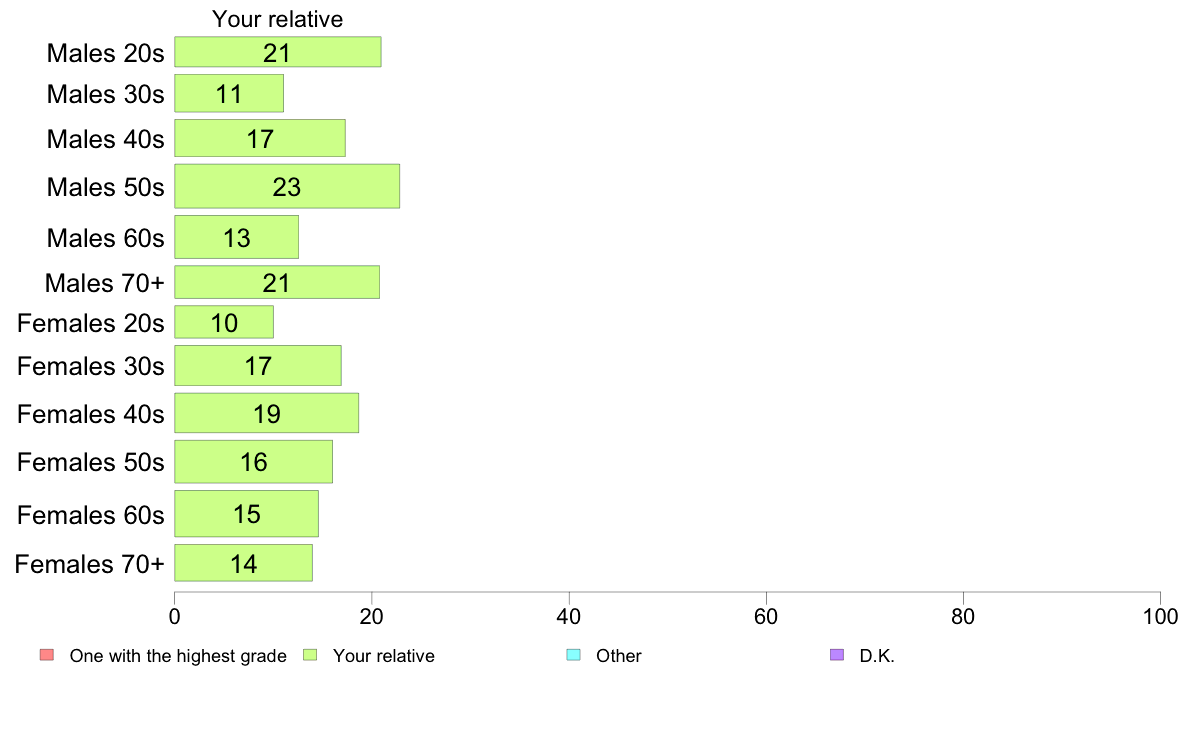Click the 'Other' legend text label

click(618, 656)
